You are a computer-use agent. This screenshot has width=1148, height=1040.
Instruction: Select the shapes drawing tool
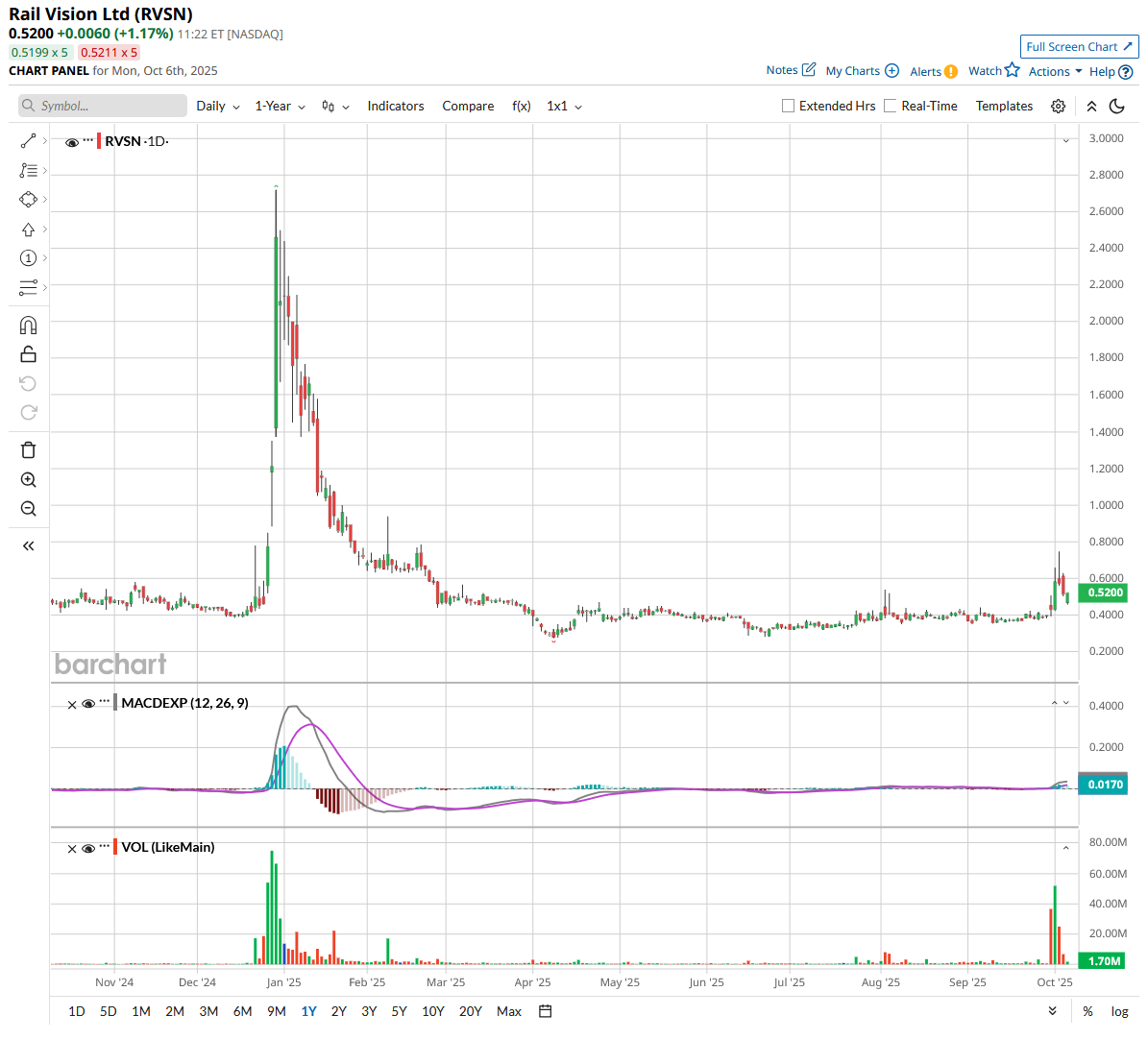pyautogui.click(x=29, y=199)
